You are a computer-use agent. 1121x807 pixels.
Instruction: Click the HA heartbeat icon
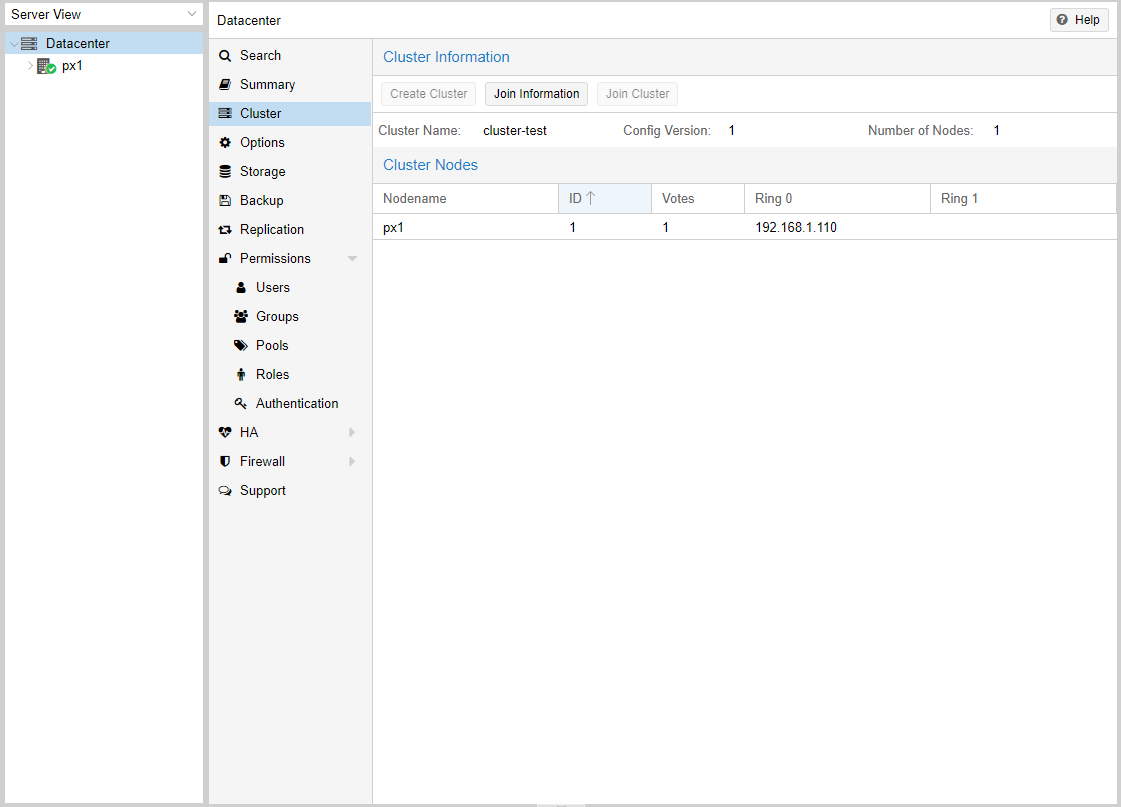click(225, 433)
